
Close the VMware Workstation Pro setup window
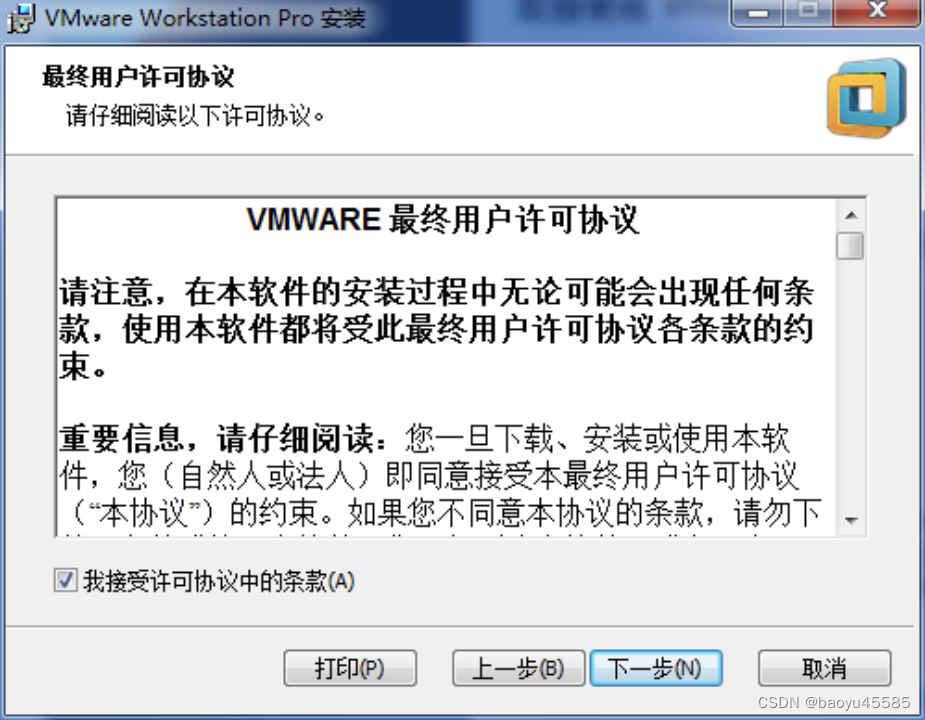click(878, 12)
